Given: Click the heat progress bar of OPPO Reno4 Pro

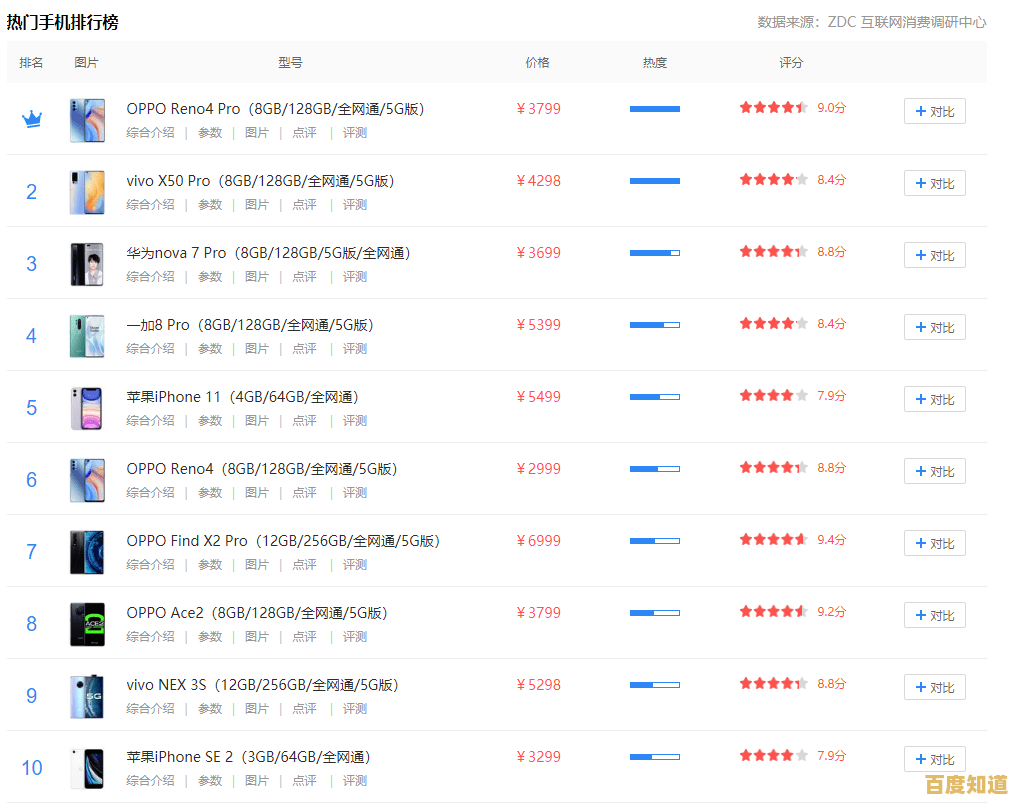Looking at the screenshot, I should (x=654, y=108).
